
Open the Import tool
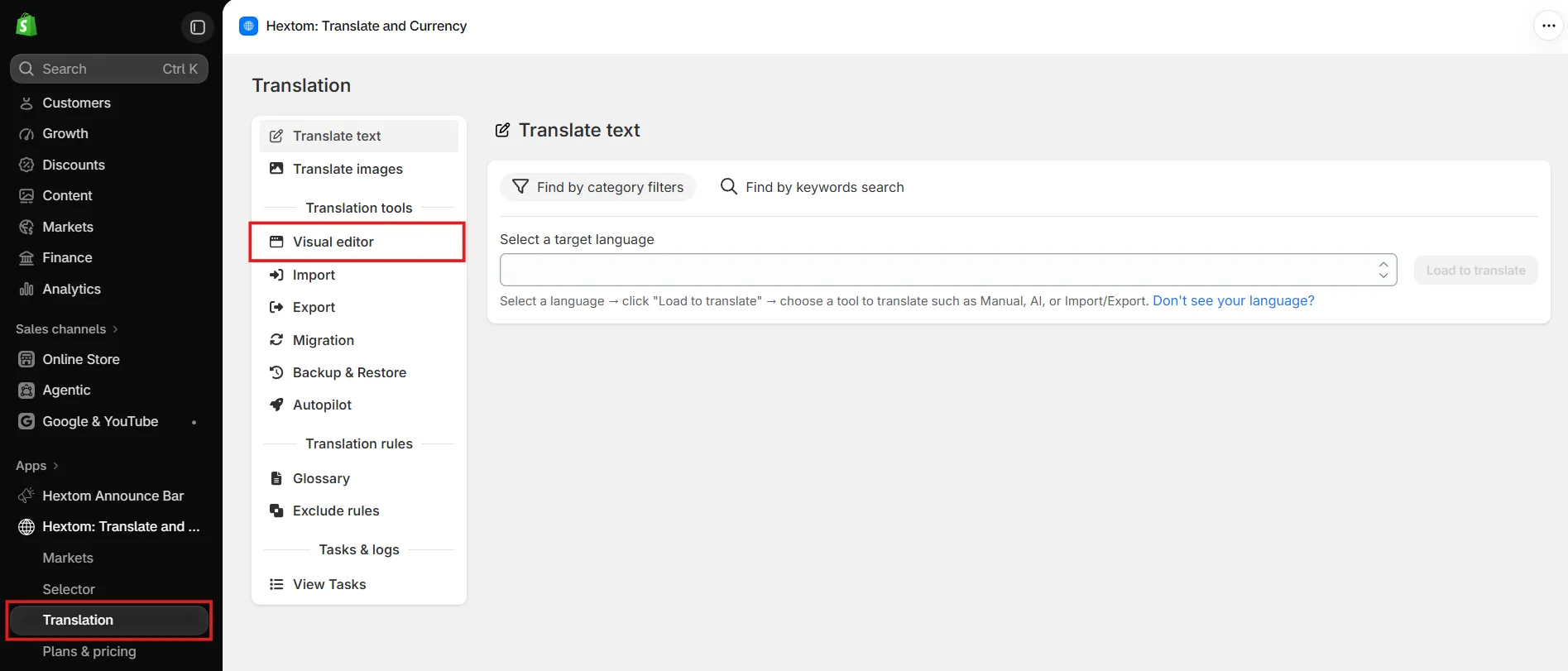click(359, 275)
